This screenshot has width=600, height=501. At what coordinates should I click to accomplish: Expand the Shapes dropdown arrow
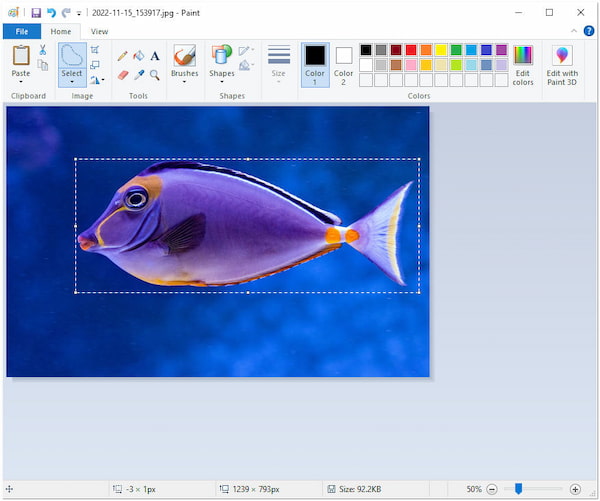[x=222, y=82]
